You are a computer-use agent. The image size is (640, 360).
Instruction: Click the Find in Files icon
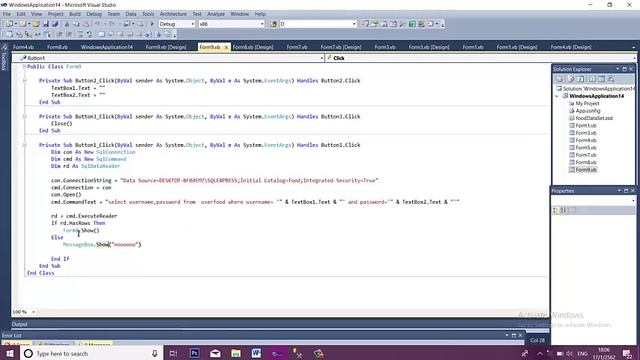tap(273, 24)
